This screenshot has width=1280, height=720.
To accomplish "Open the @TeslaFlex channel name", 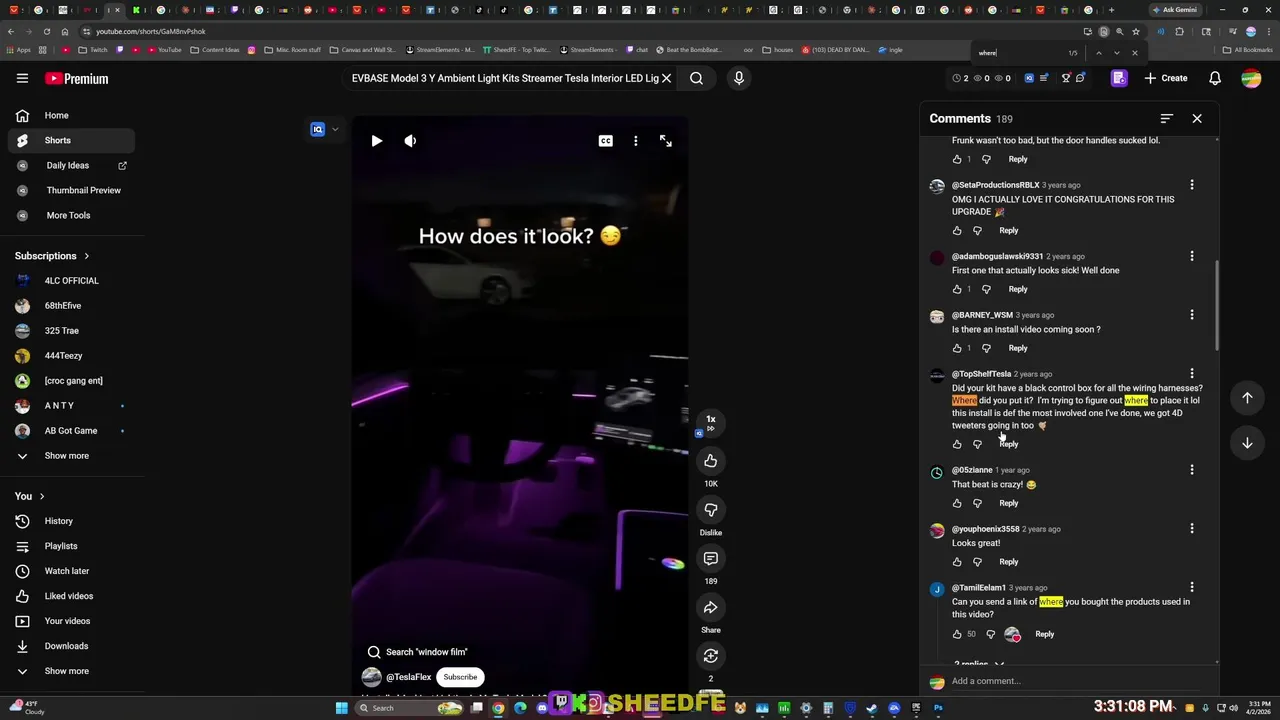I will click(x=408, y=677).
